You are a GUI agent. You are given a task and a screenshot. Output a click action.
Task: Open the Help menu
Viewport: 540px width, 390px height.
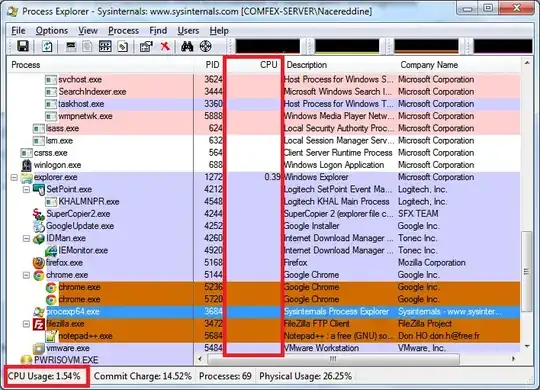tap(219, 31)
